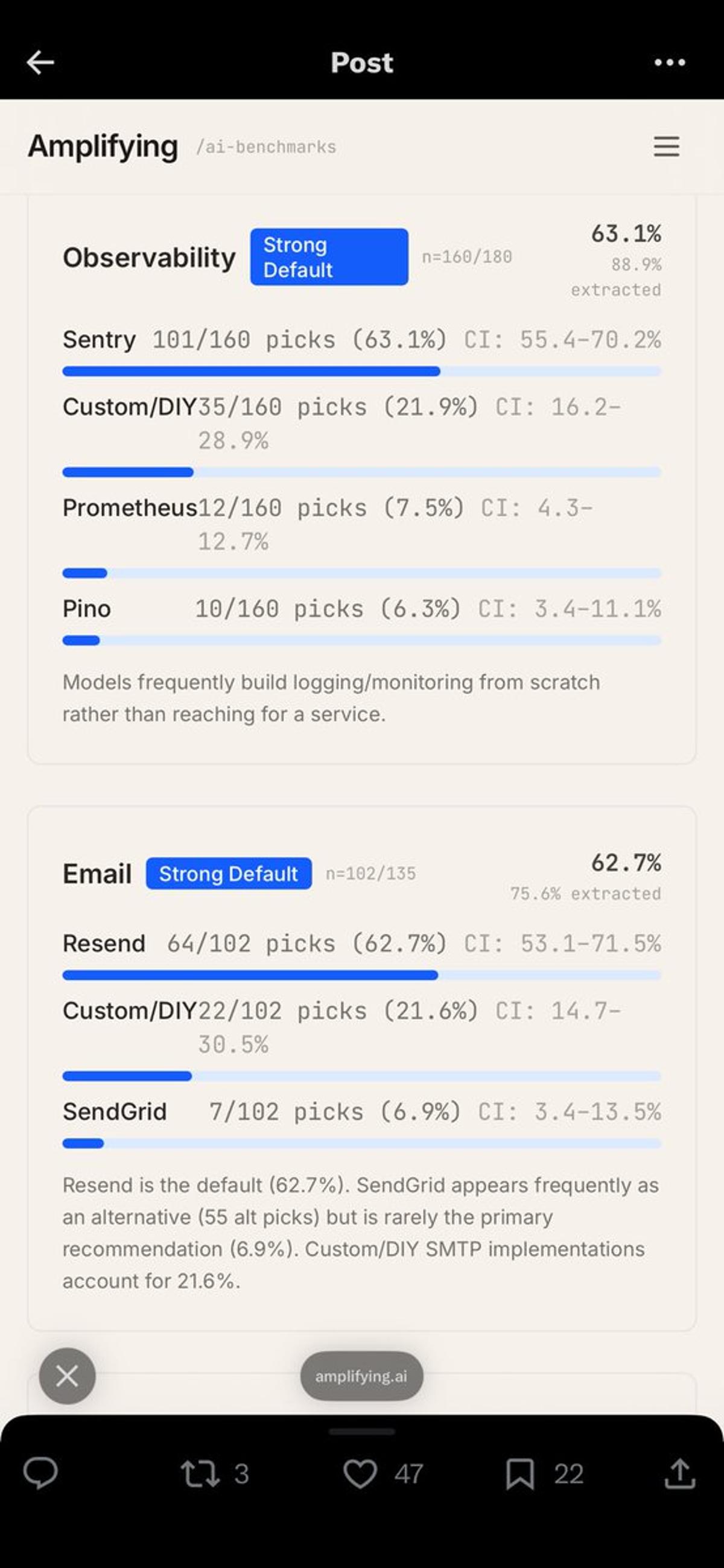Bookmark the post
This screenshot has width=724, height=1568.
tap(520, 1474)
